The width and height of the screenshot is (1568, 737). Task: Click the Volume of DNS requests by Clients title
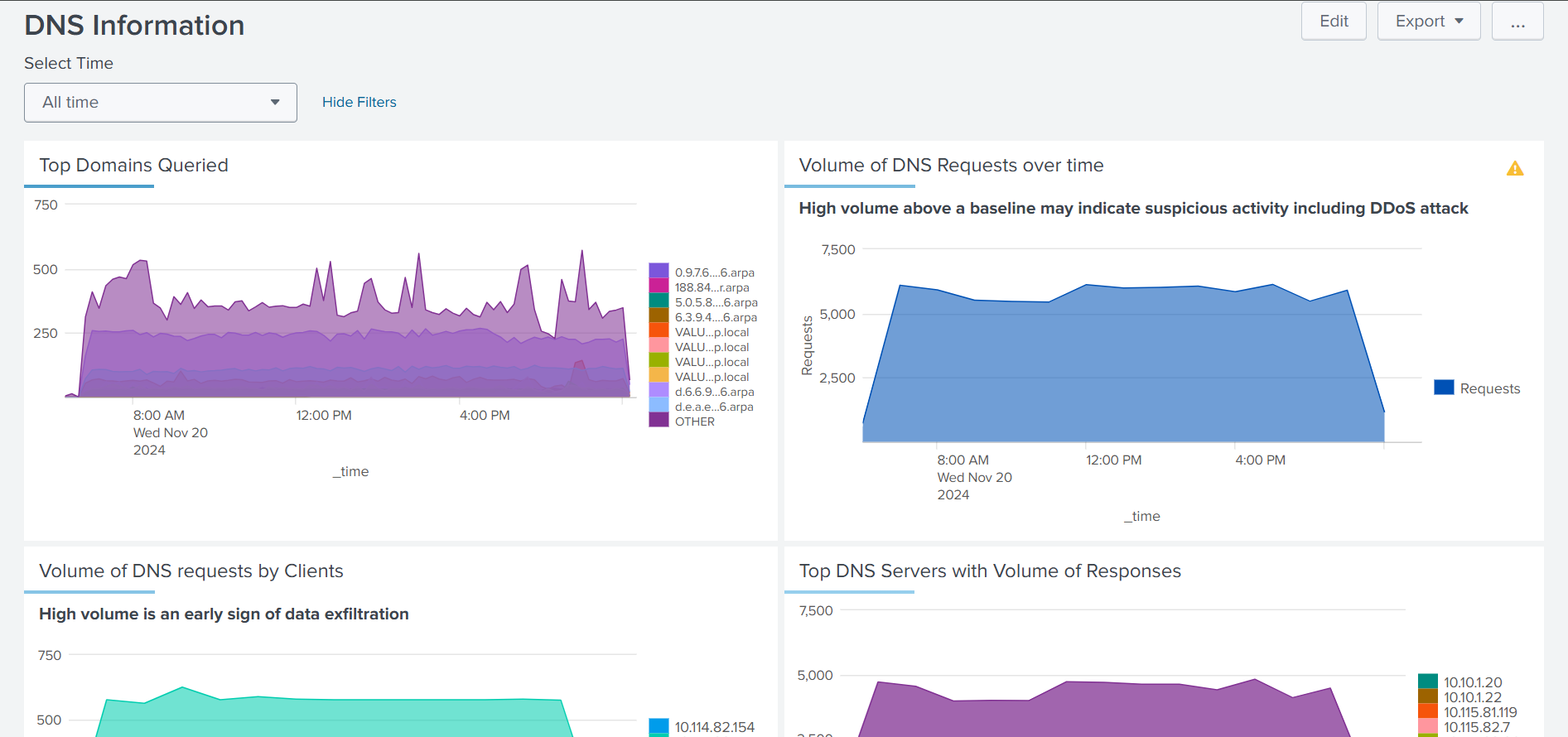click(x=191, y=571)
